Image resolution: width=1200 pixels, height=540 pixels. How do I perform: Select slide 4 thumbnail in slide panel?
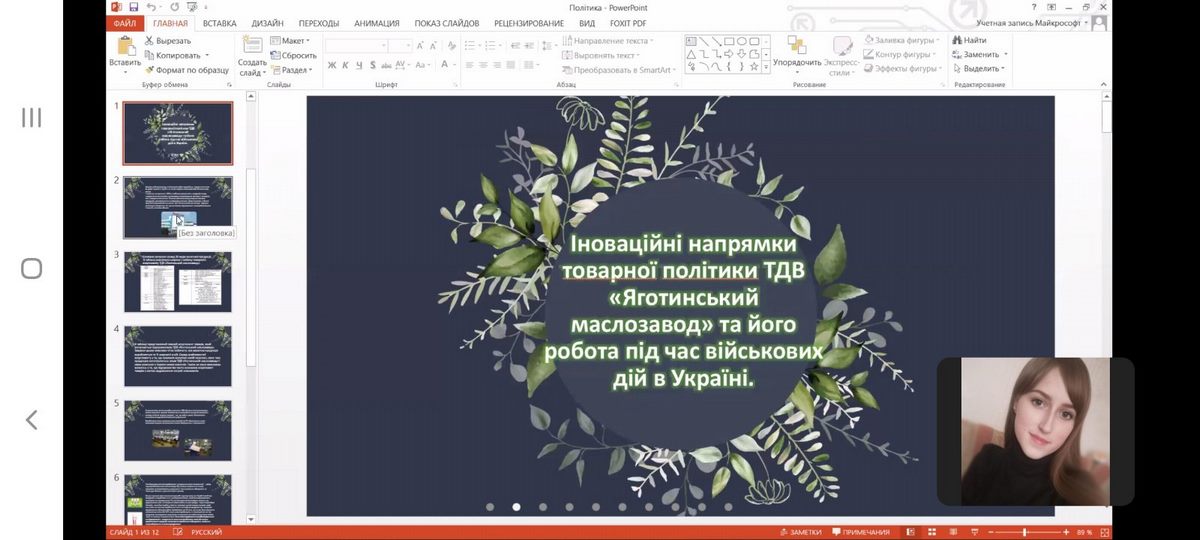[x=177, y=355]
